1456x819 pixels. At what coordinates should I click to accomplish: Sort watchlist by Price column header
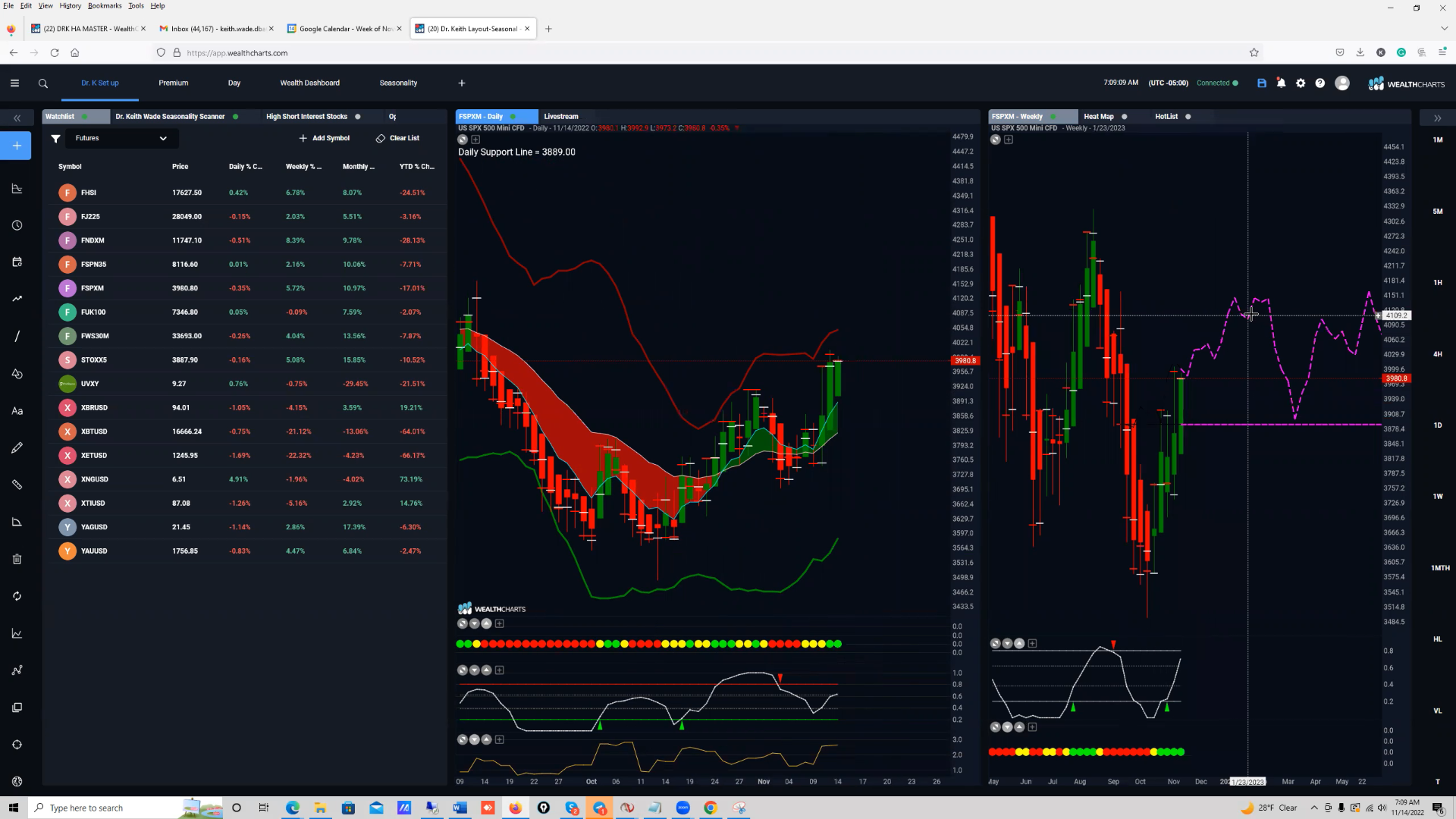180,167
